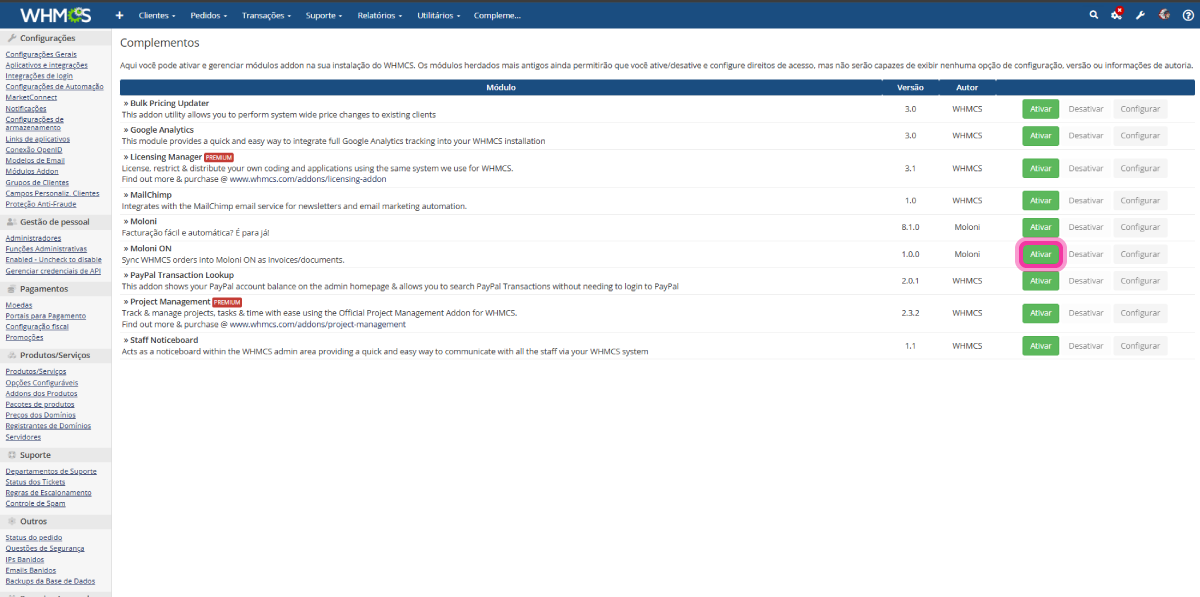Open Conexão OpenID sidebar link

(33, 149)
